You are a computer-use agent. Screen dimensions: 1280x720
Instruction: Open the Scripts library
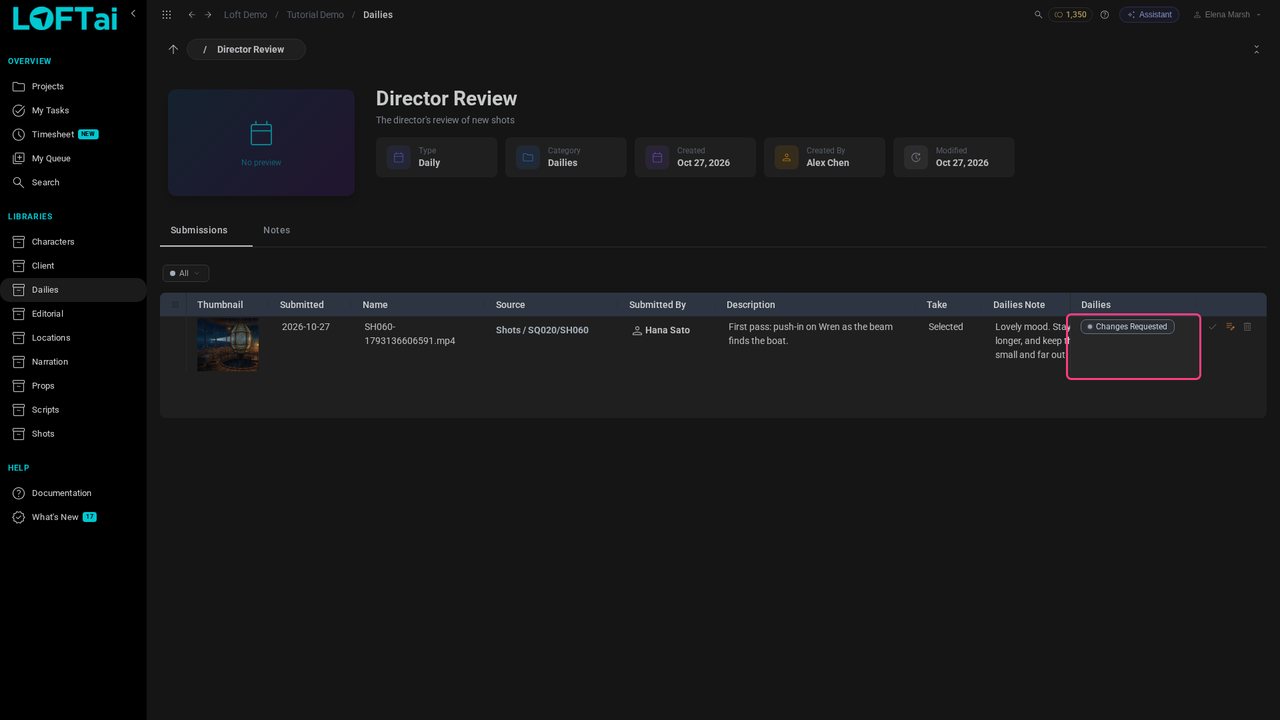[x=73, y=410]
